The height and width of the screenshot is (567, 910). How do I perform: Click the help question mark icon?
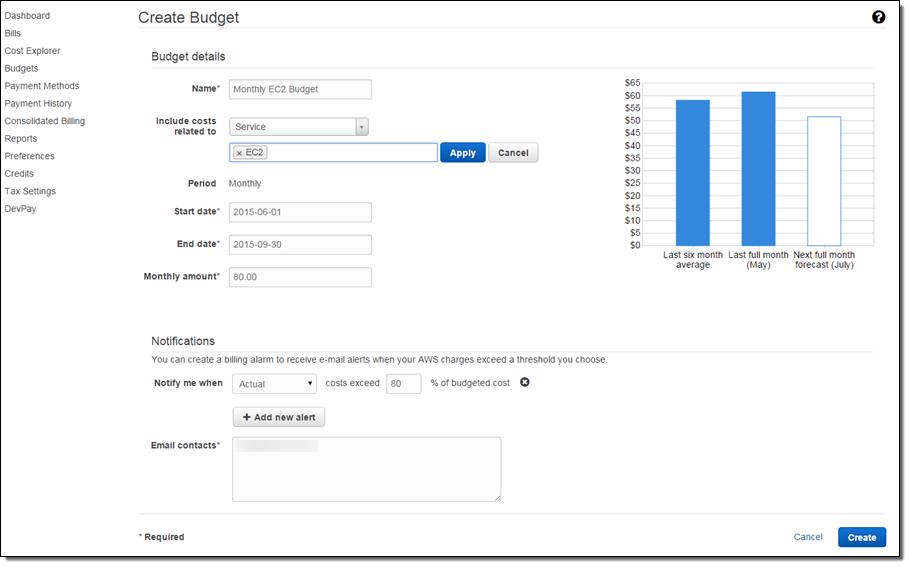click(878, 17)
